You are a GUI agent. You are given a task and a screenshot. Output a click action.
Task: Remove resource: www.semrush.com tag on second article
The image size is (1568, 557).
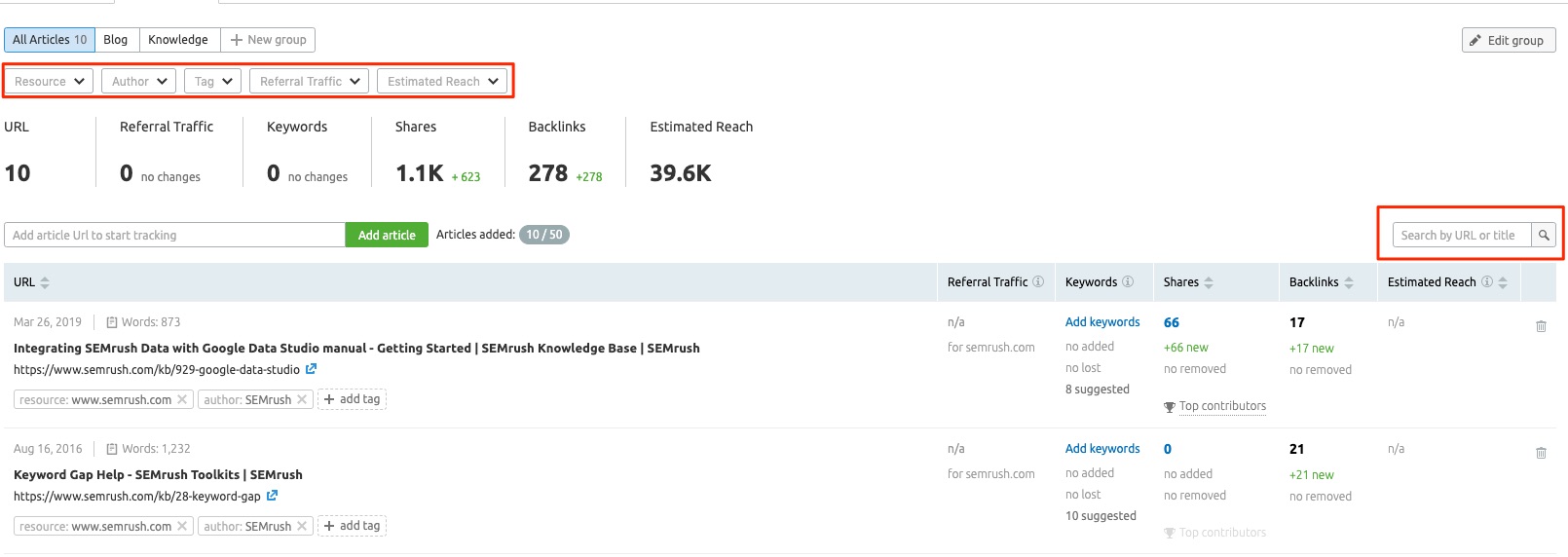click(182, 526)
